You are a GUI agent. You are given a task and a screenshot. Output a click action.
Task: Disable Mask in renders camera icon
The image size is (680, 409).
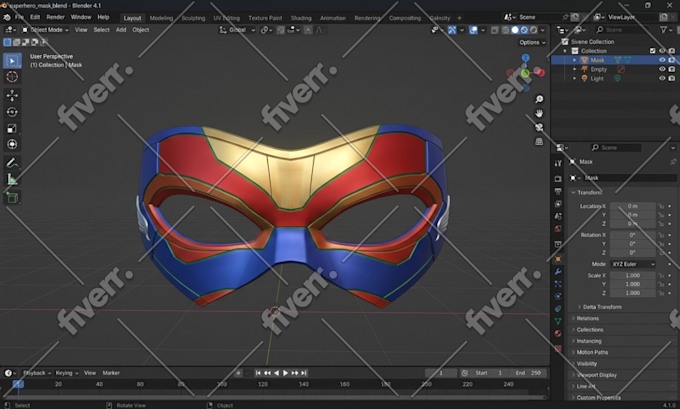(672, 60)
